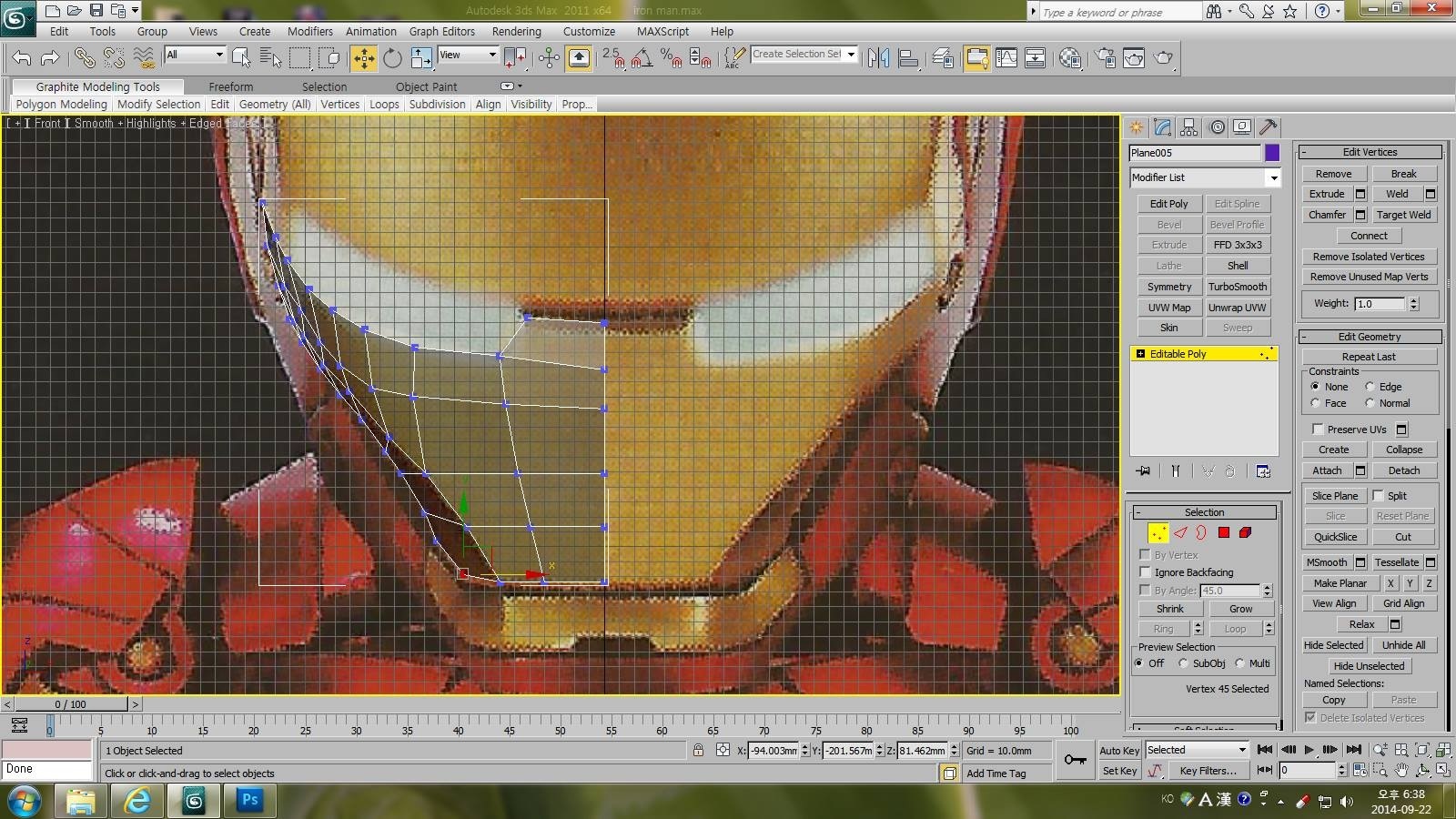Switch to the Object Paint tab
Screen dimensions: 1456x819
(x=426, y=86)
